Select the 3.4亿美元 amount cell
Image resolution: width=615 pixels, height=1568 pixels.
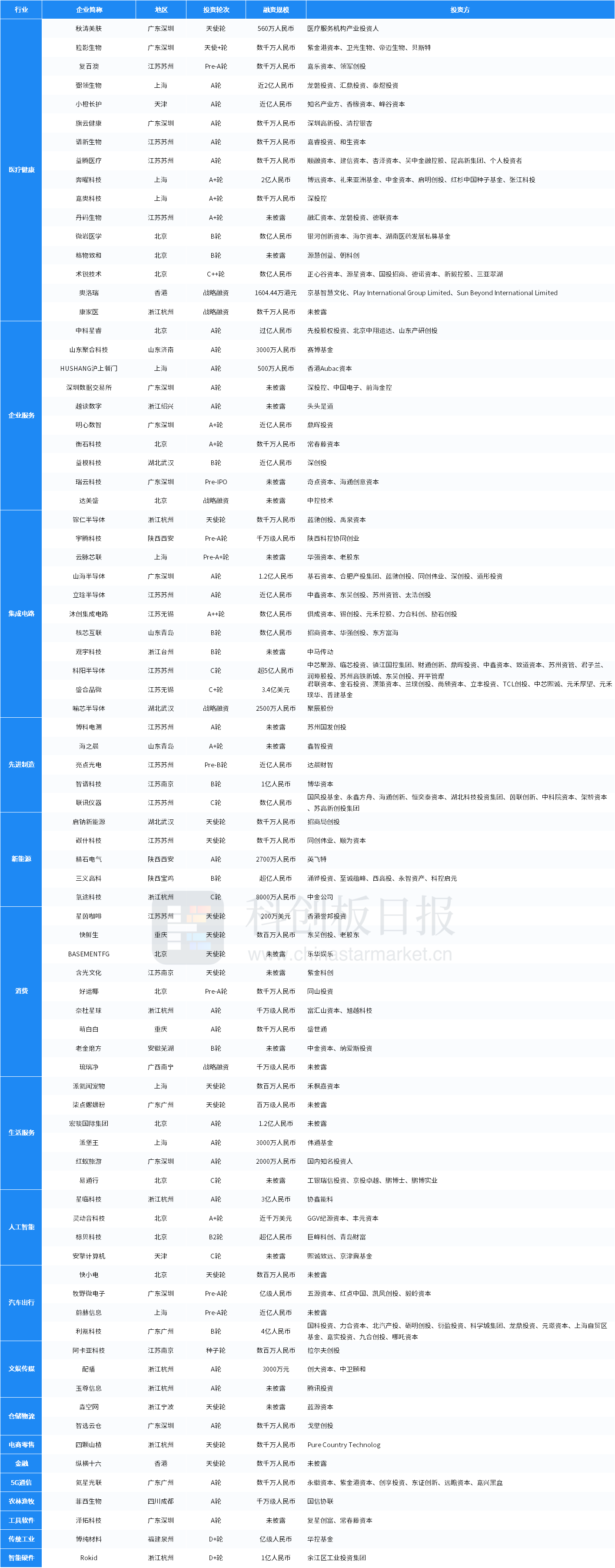pos(276,689)
